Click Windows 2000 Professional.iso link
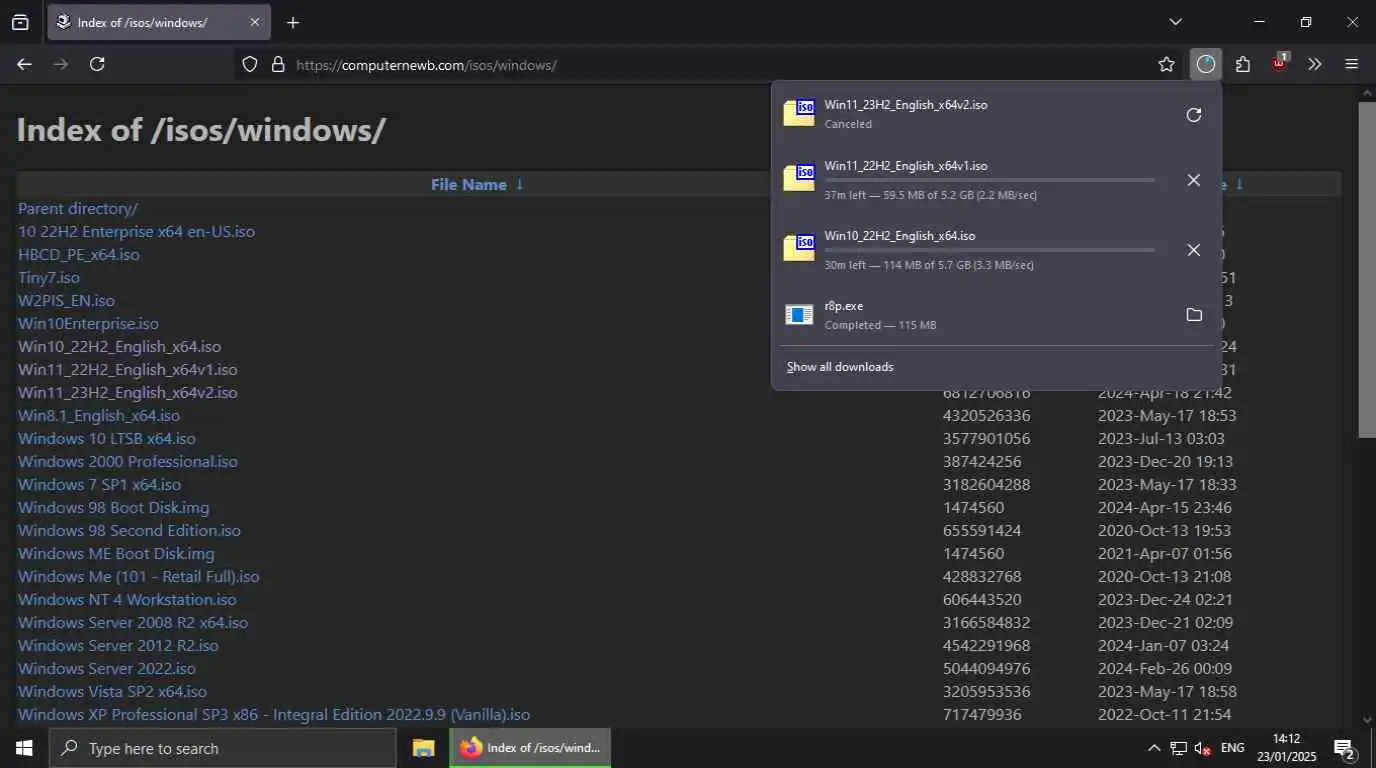The width and height of the screenshot is (1376, 768). coord(128,462)
